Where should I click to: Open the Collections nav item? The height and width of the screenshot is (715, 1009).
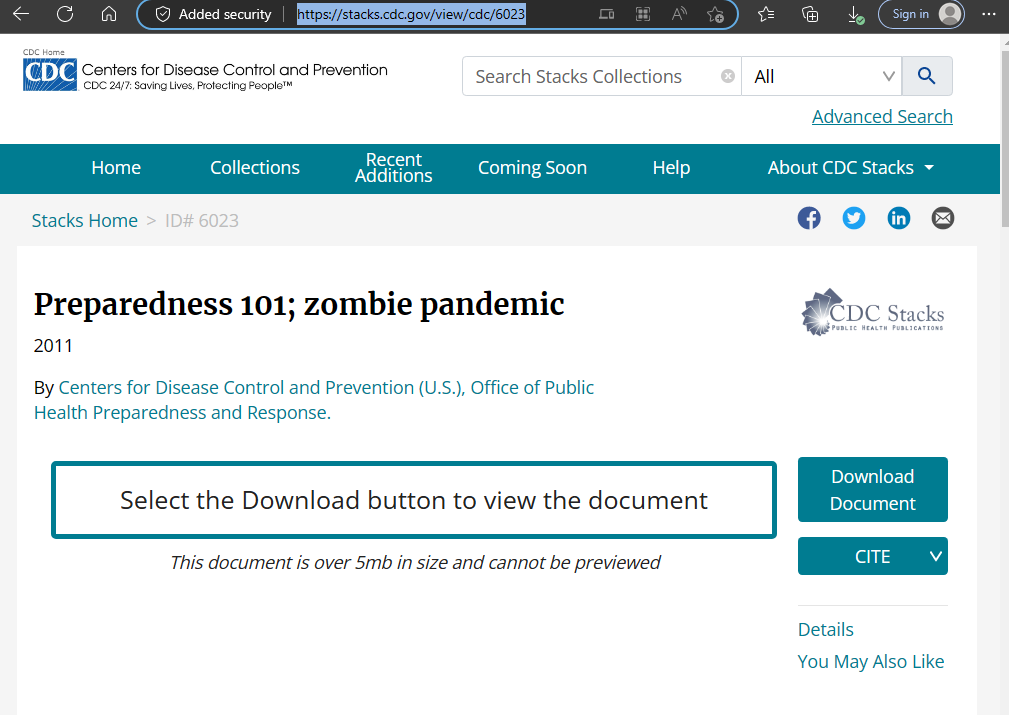(x=255, y=167)
